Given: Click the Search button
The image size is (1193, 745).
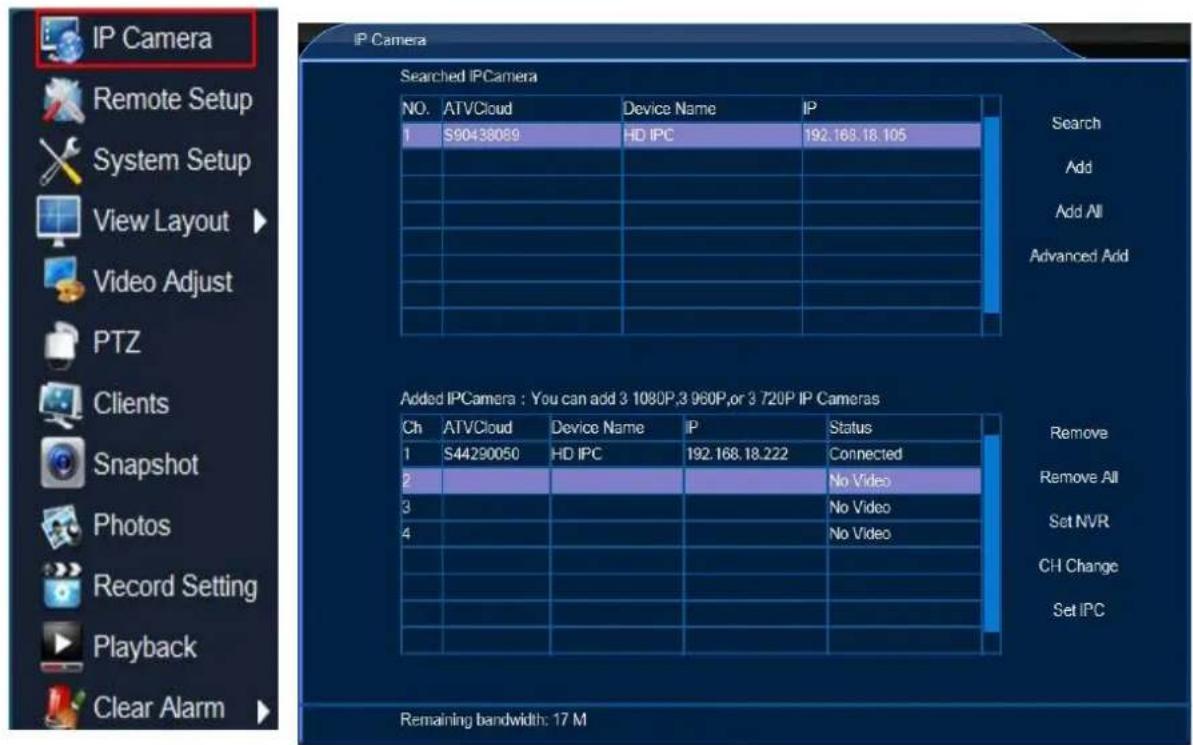Looking at the screenshot, I should [1076, 123].
